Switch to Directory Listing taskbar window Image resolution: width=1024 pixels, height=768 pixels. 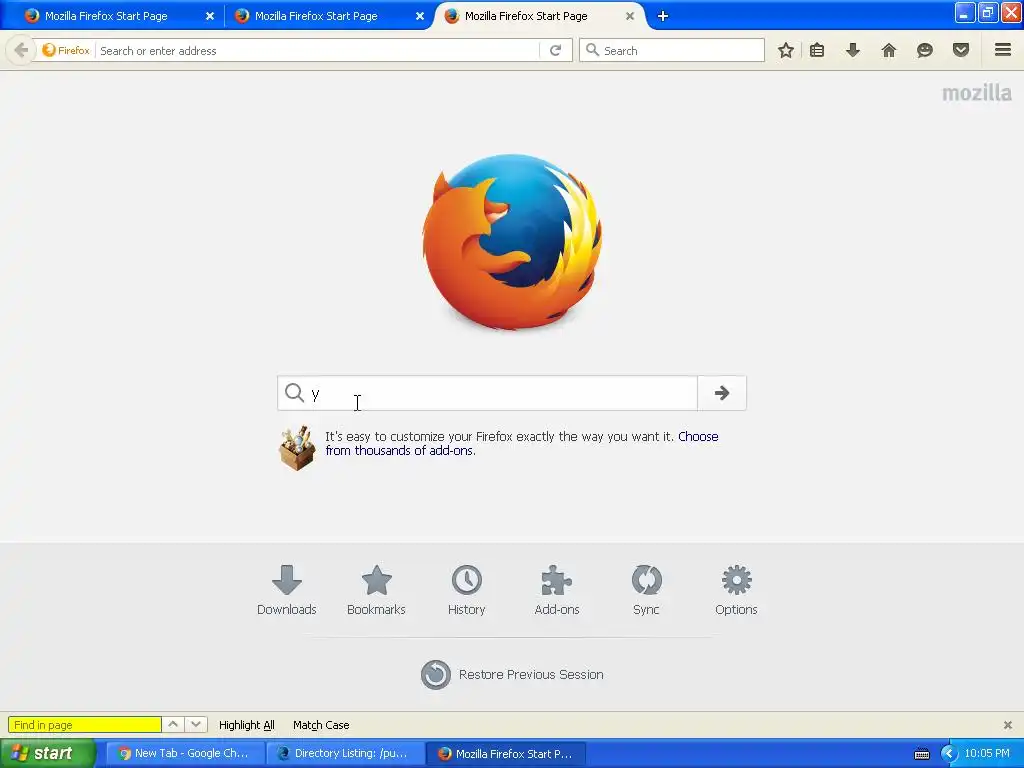(x=345, y=754)
